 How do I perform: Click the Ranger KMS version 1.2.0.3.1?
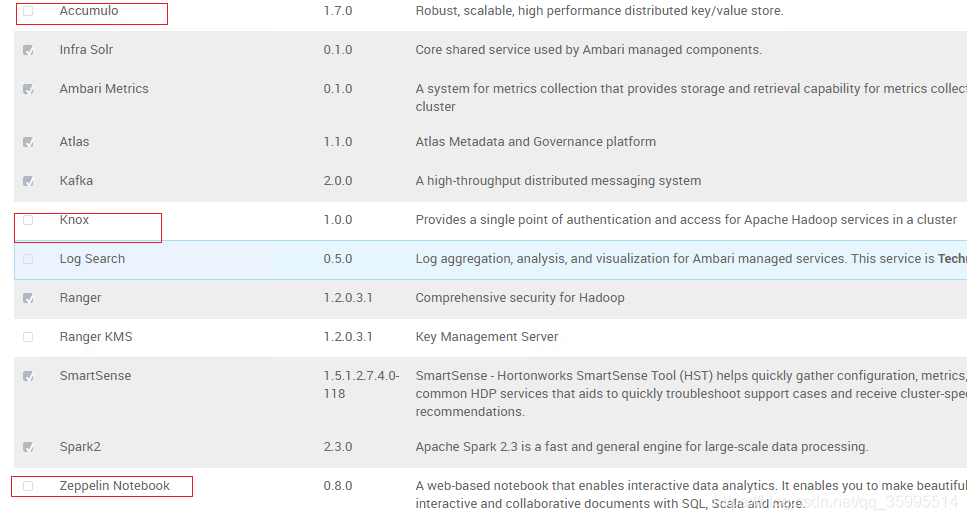(348, 337)
